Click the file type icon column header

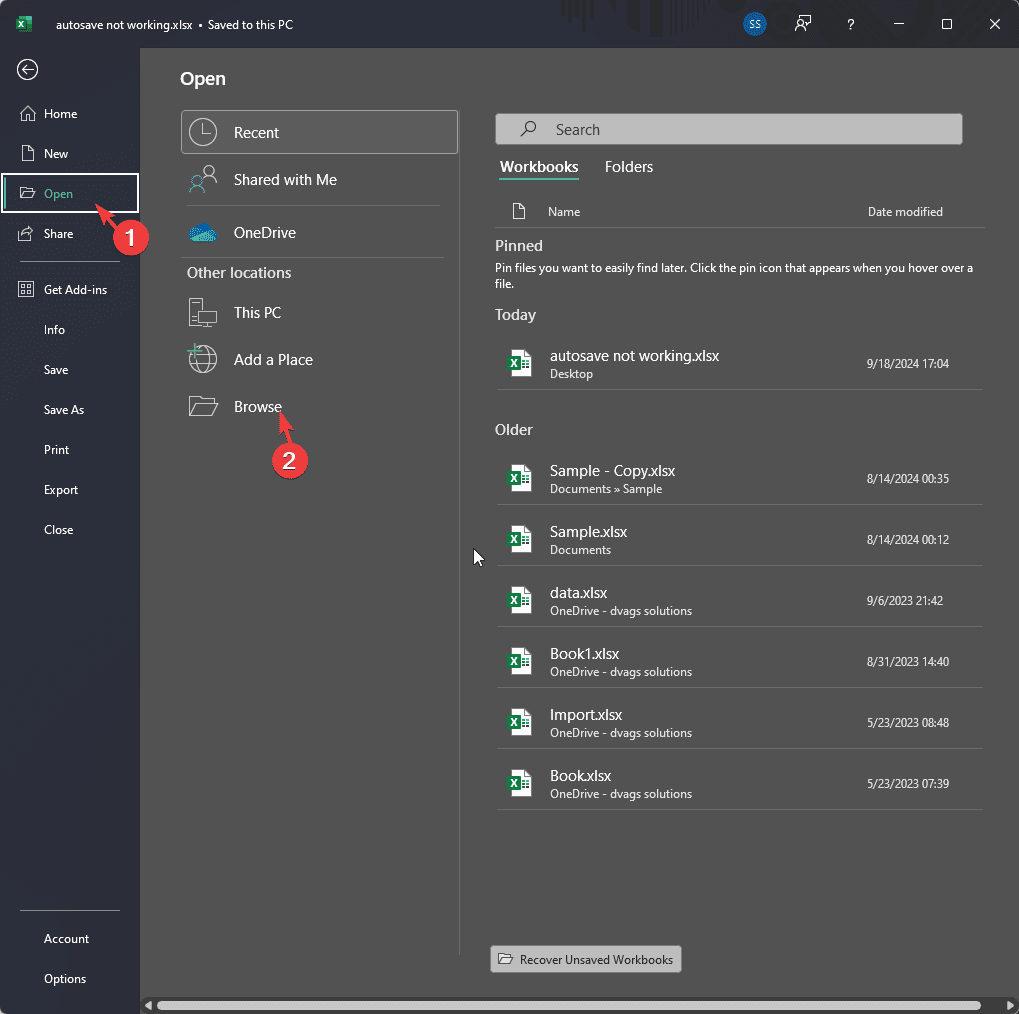pos(519,211)
